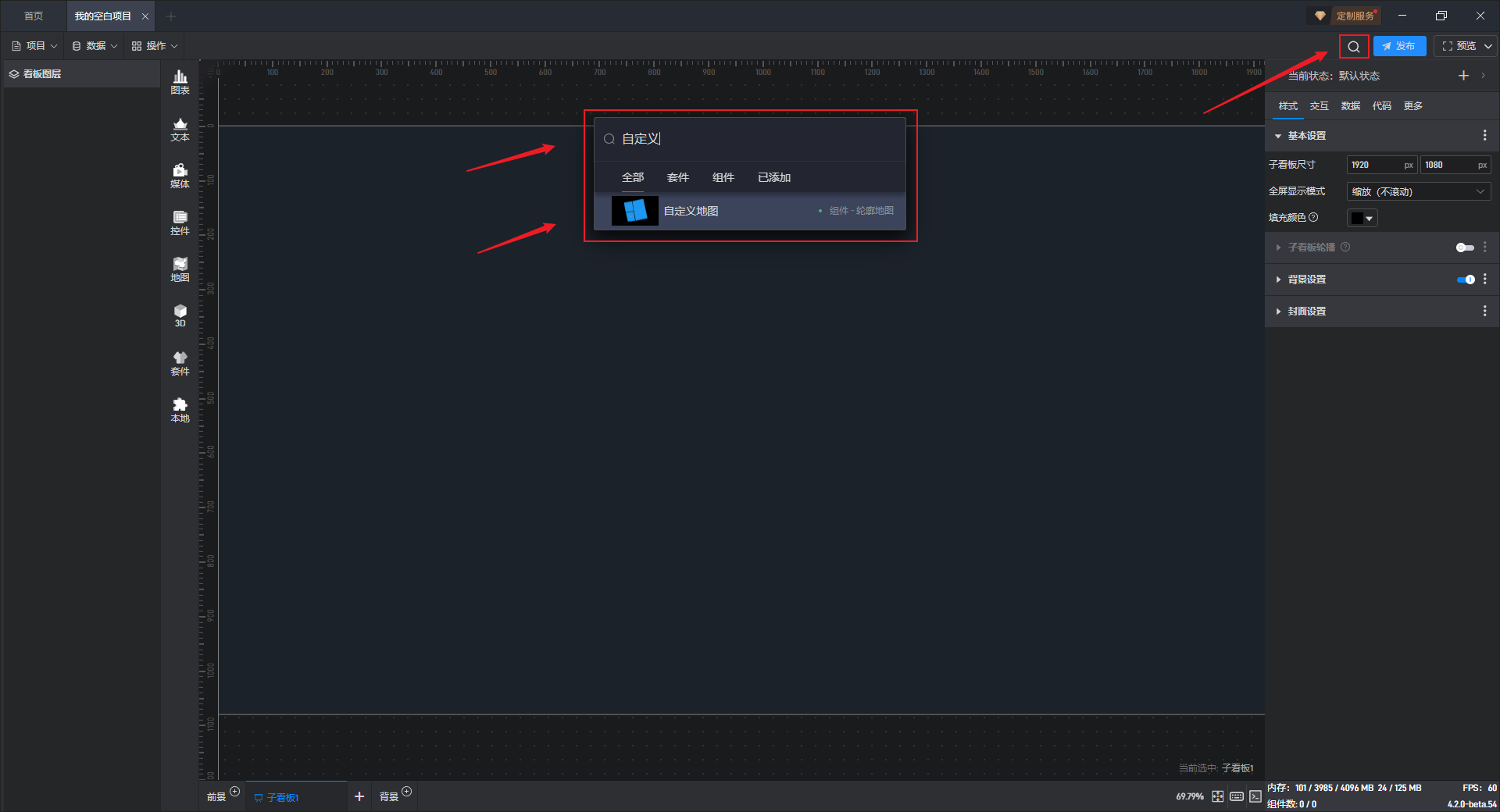This screenshot has height=812, width=1500.
Task: Switch to the 数据 tab in properties panel
Action: point(1350,106)
